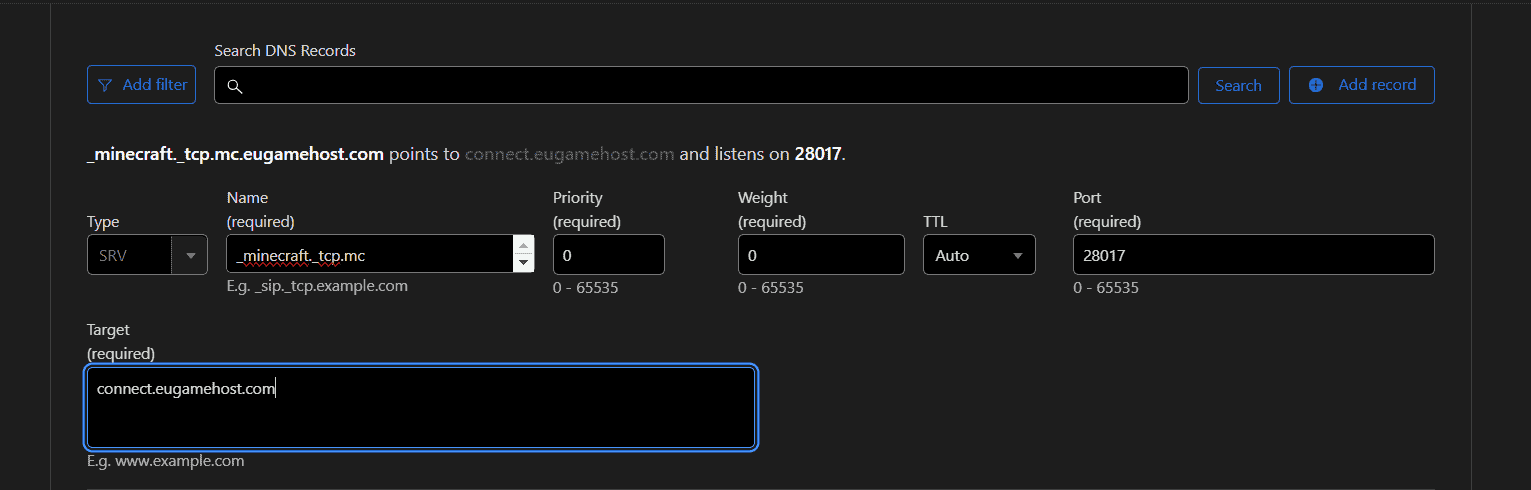Focus the Search DNS Records field
The width and height of the screenshot is (1531, 490).
[x=701, y=85]
